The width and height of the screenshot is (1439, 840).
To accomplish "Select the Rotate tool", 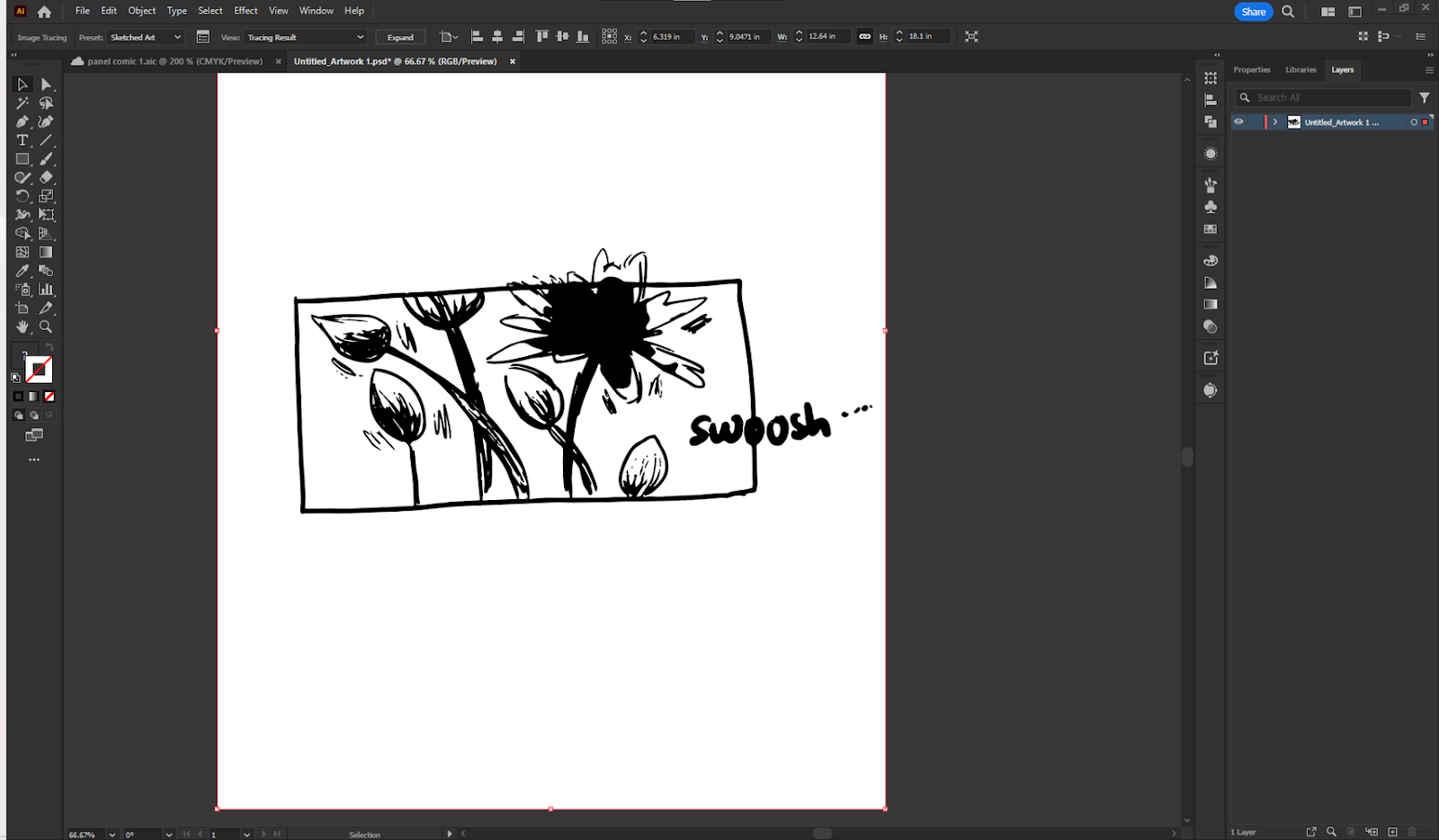I will [22, 196].
